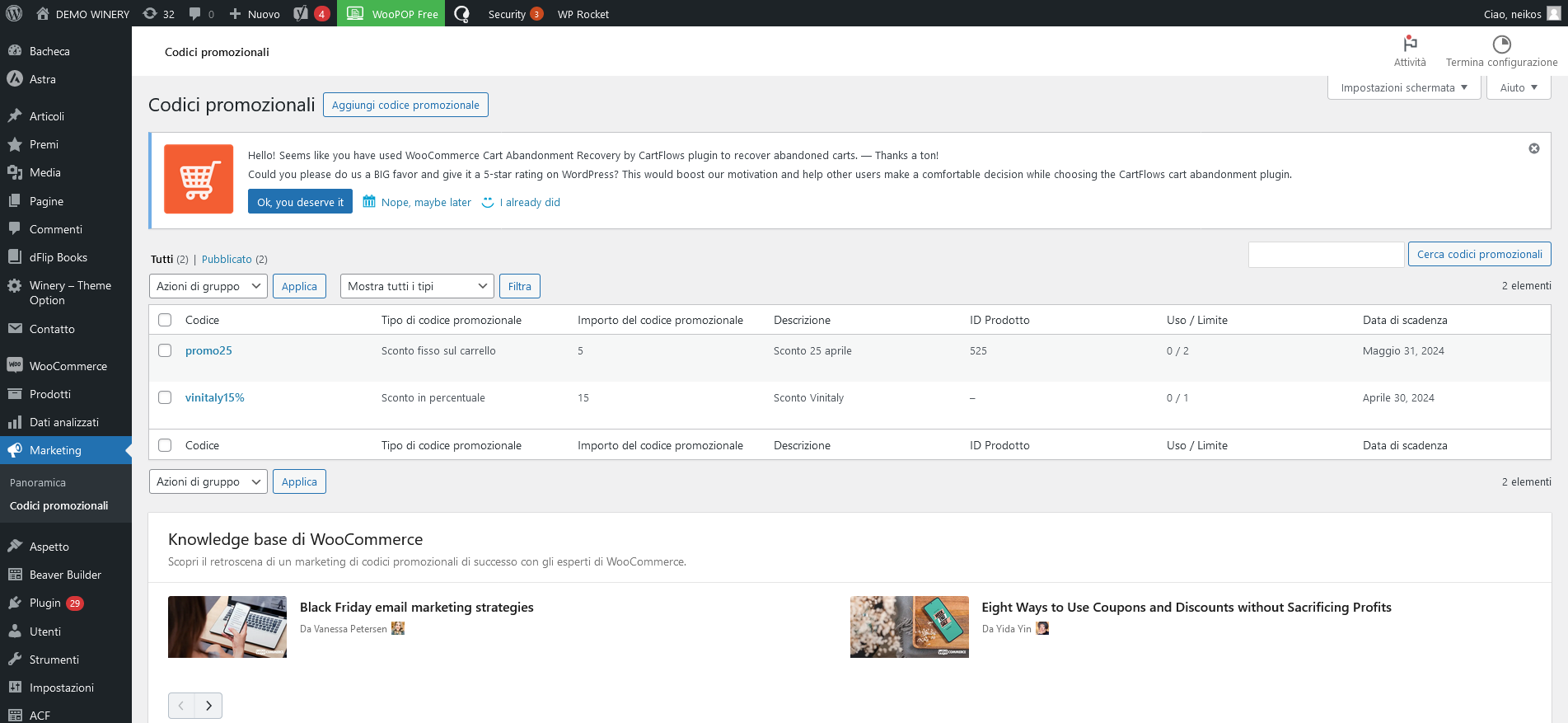Go to next knowledge base page arrow

click(208, 706)
